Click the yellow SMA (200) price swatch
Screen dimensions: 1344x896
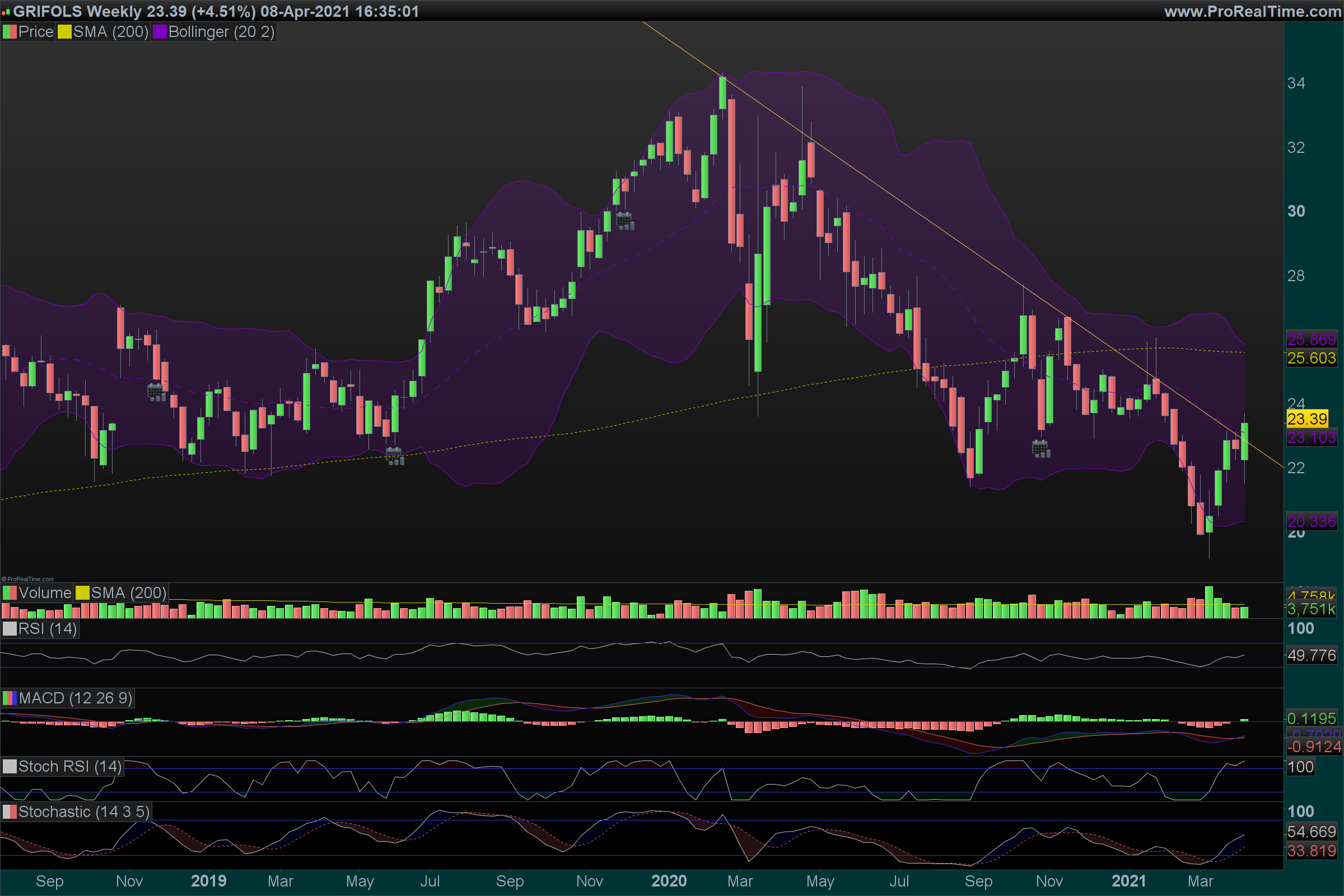[64, 32]
